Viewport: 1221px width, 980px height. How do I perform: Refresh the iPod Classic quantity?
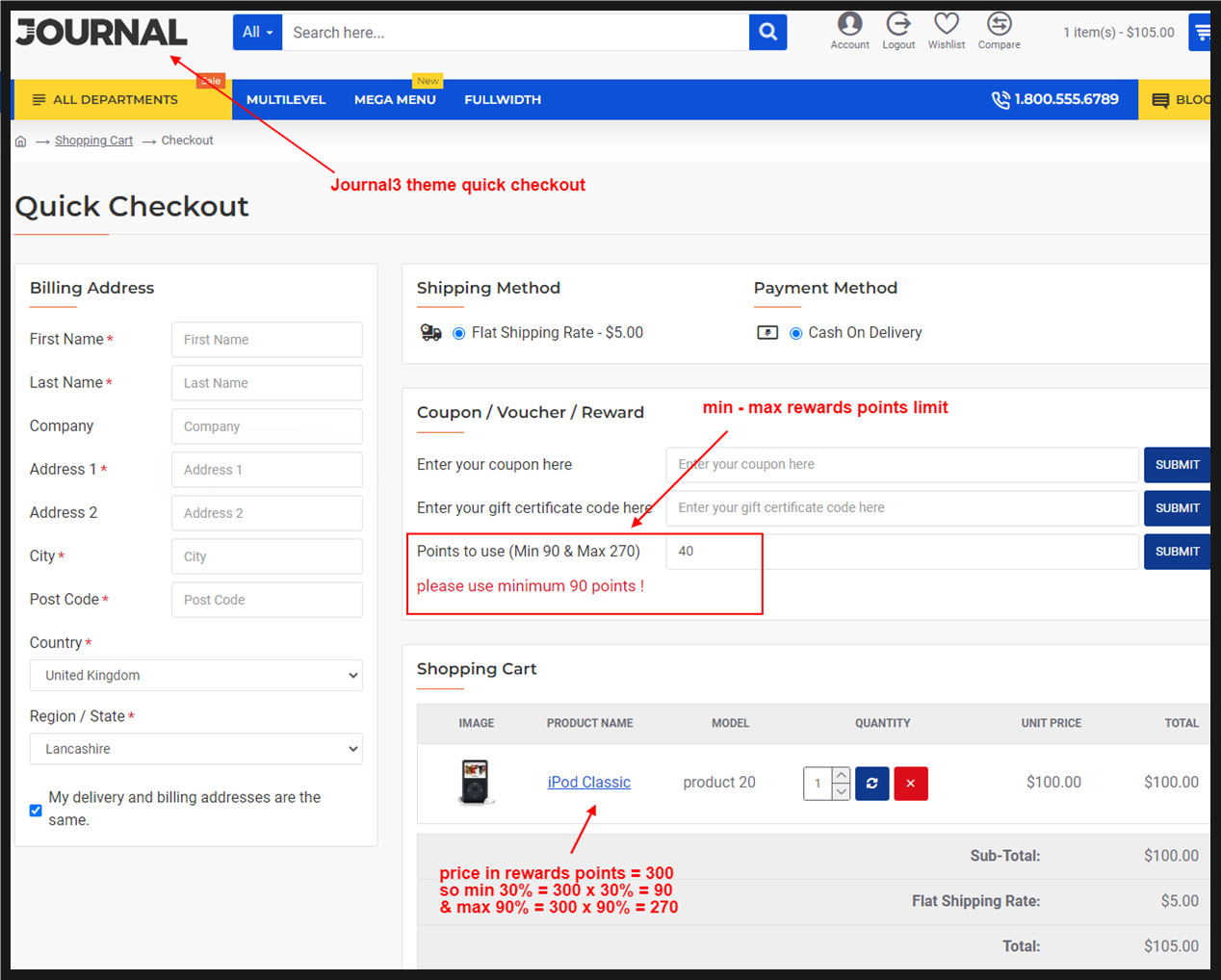click(871, 784)
